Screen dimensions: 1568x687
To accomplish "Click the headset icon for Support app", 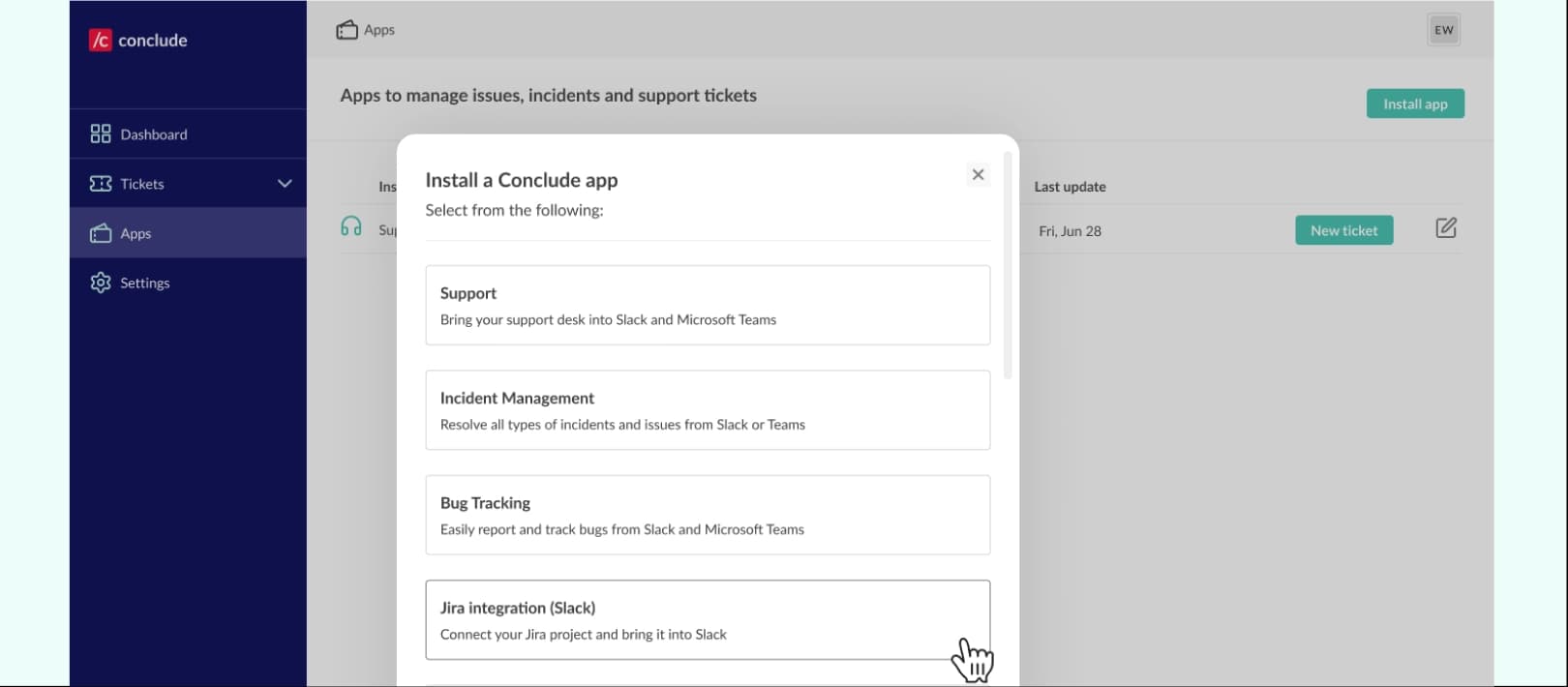I will (x=351, y=227).
